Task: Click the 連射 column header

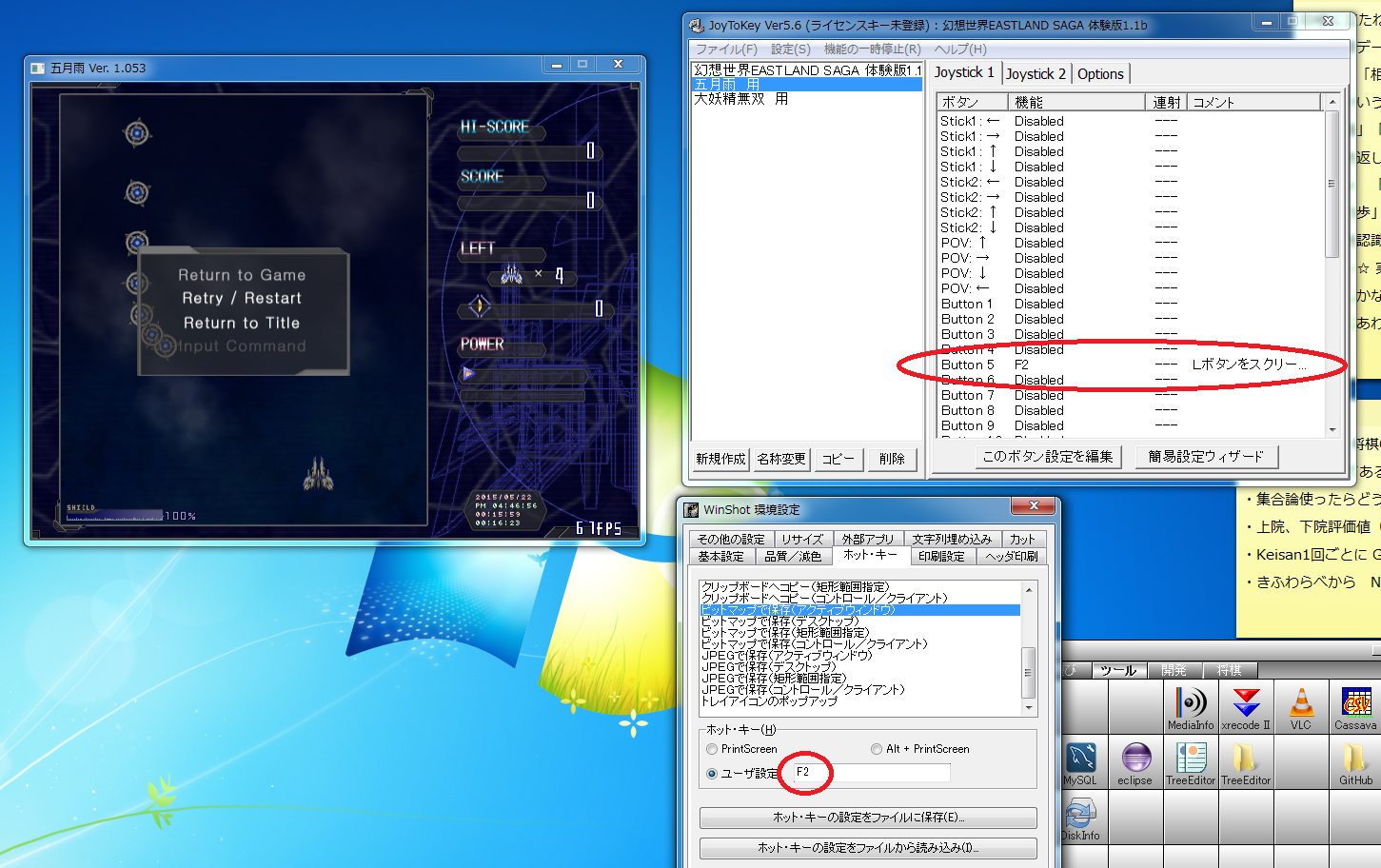Action: tap(1166, 102)
